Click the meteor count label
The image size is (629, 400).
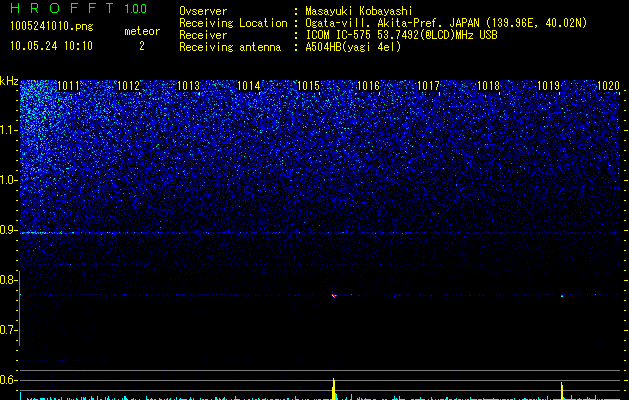(142, 31)
